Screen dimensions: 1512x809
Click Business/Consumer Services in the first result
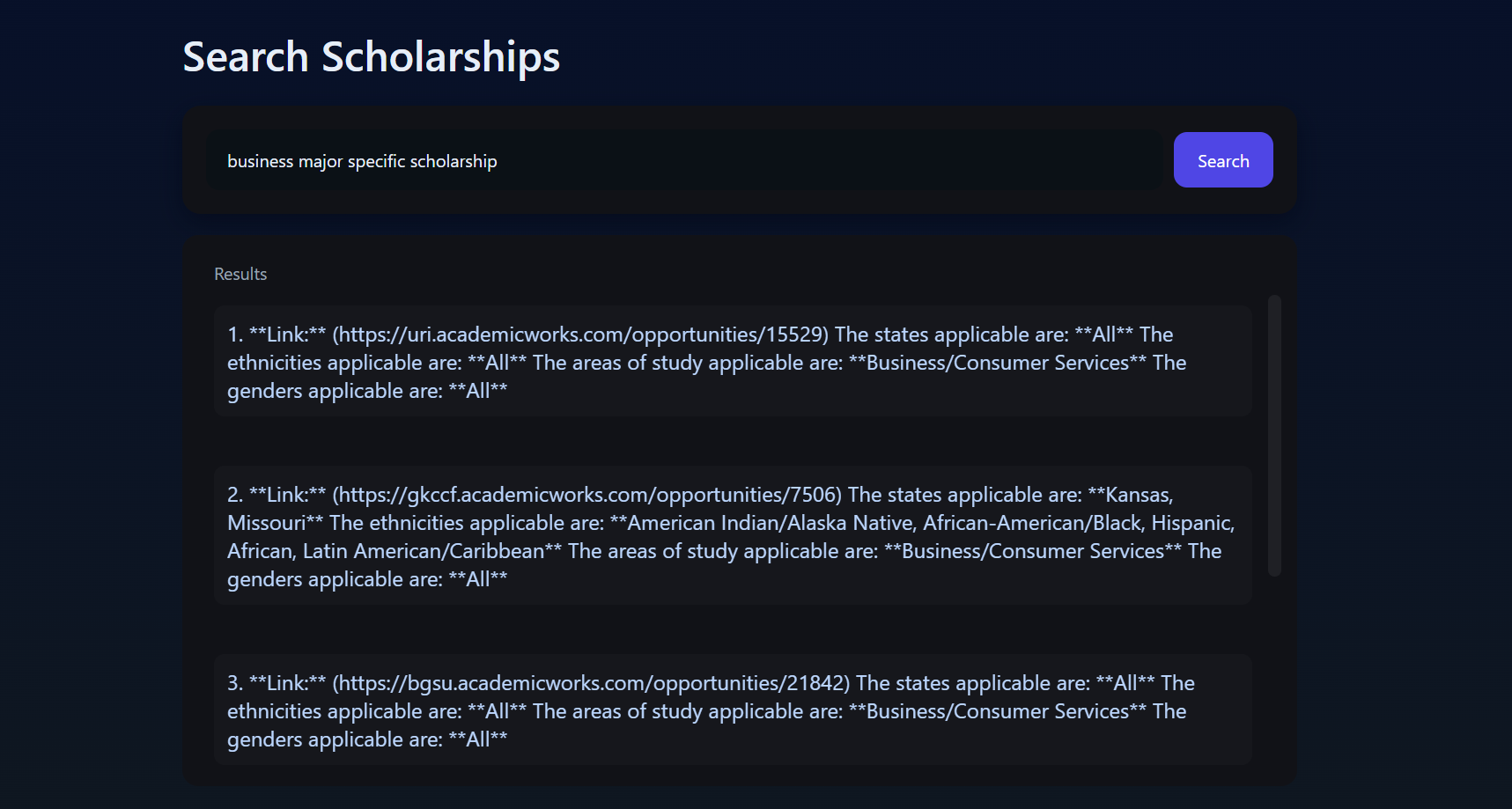point(998,363)
